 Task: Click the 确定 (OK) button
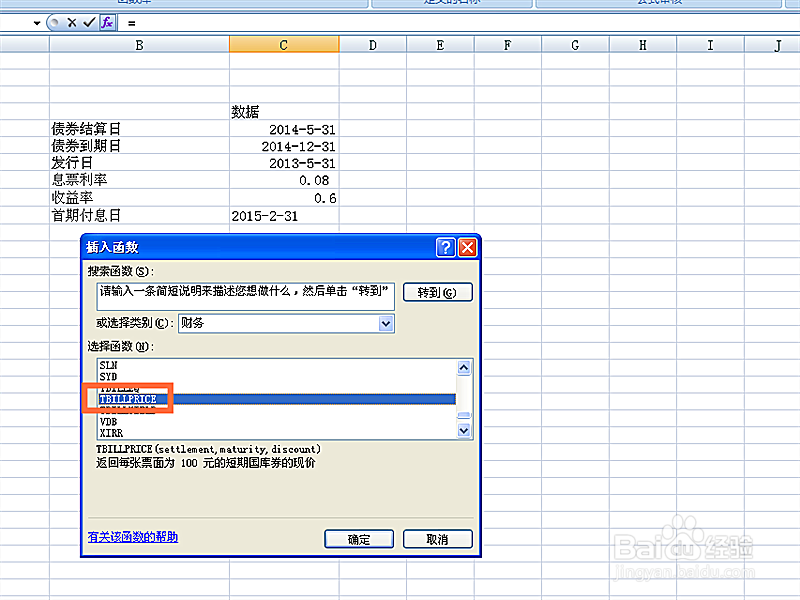pyautogui.click(x=359, y=539)
